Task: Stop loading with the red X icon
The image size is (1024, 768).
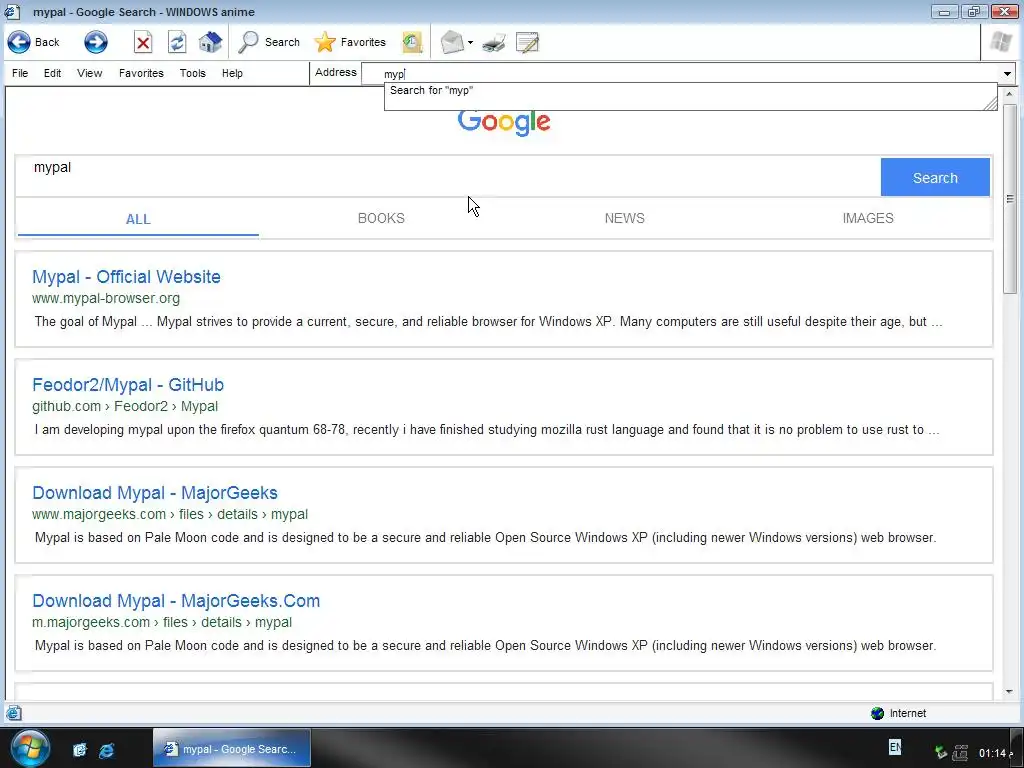Action: 143,42
